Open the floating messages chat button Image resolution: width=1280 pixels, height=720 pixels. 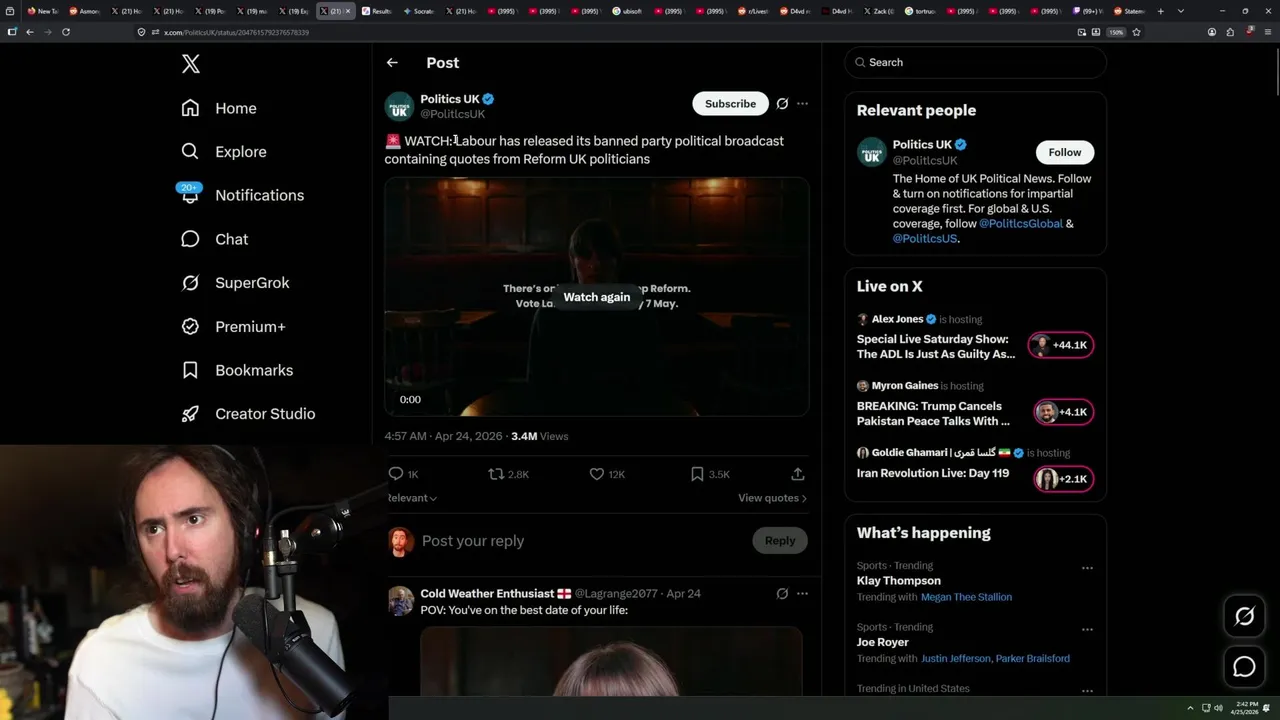(x=1244, y=666)
